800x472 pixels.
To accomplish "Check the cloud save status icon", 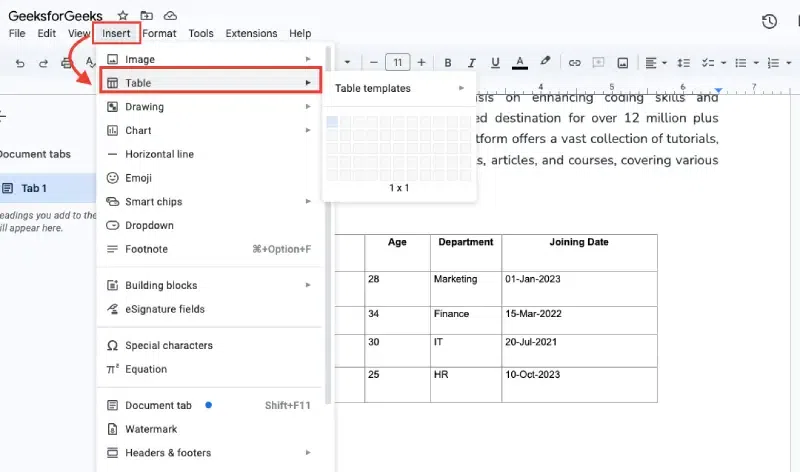I will (170, 15).
